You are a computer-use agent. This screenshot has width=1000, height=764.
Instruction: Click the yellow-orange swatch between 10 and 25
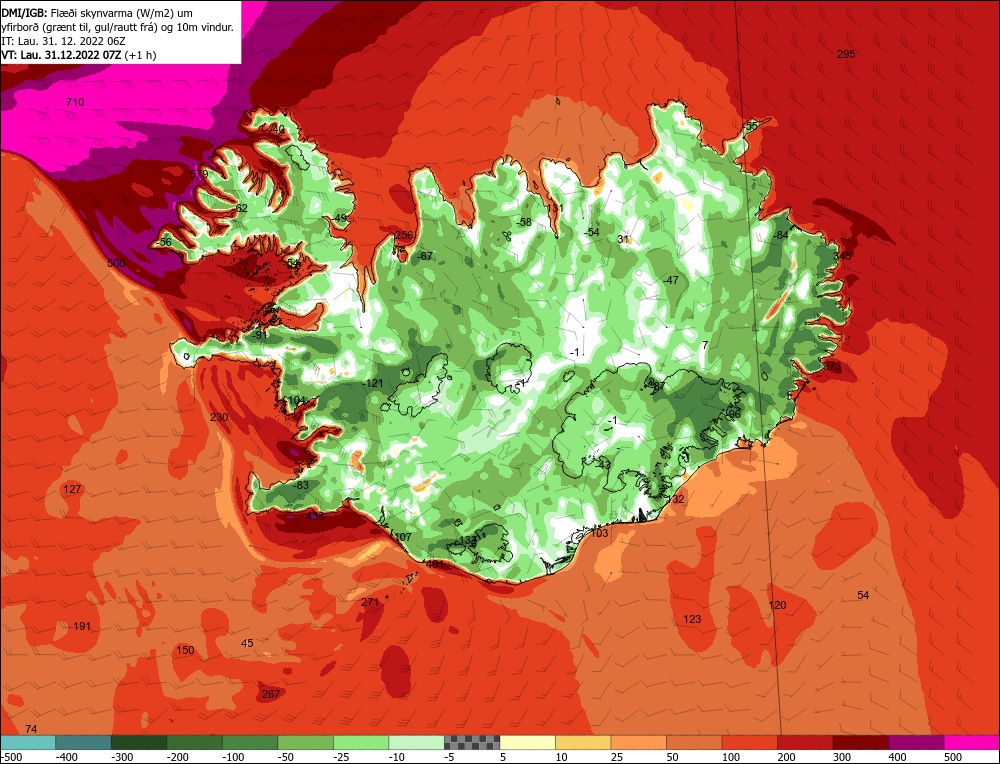pos(584,743)
